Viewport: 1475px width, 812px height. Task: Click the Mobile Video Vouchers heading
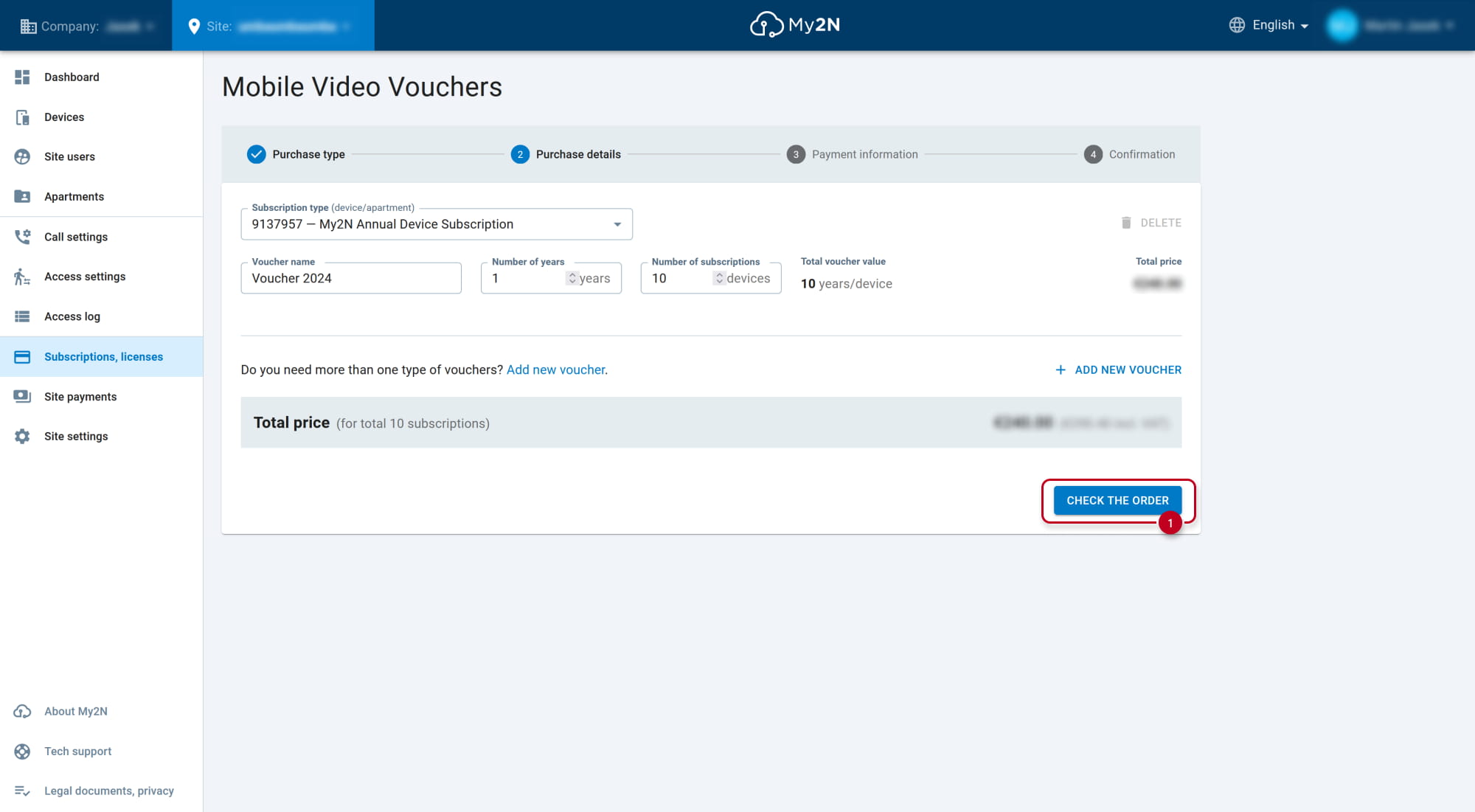(x=361, y=87)
